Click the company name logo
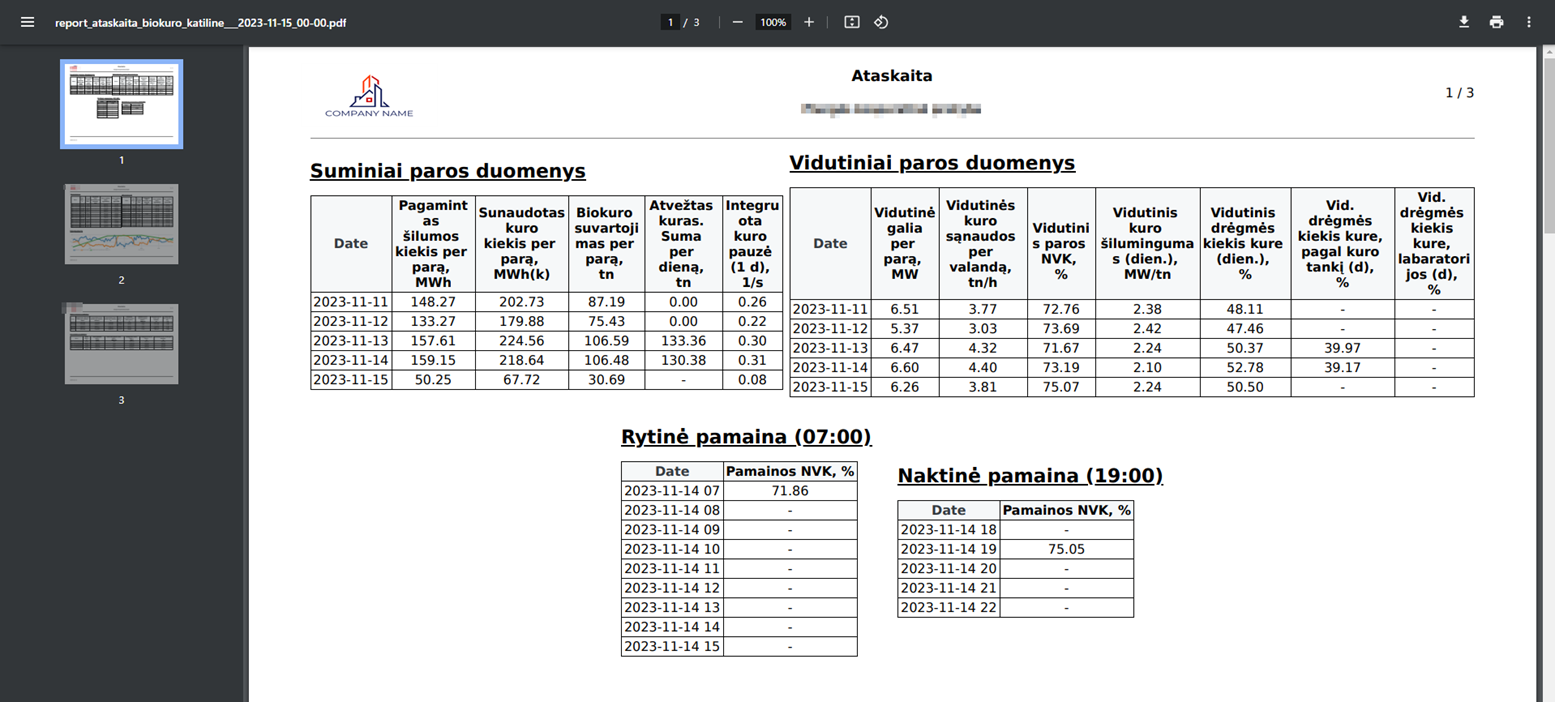Screen dimensions: 1555x702 368,96
